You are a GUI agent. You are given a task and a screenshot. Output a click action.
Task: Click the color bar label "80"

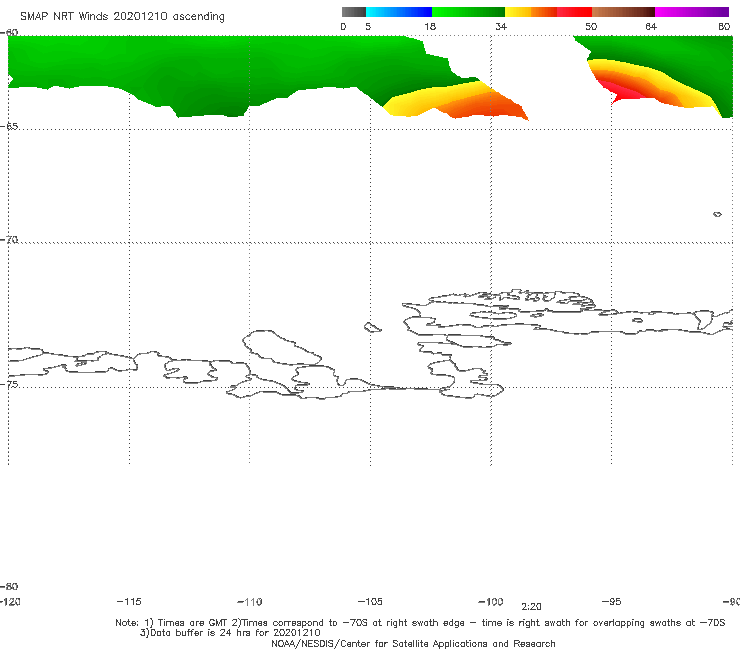pyautogui.click(x=724, y=26)
